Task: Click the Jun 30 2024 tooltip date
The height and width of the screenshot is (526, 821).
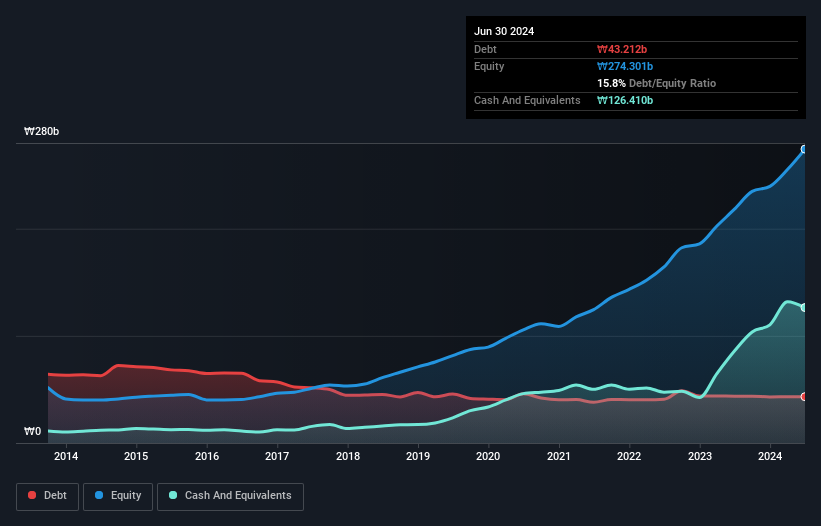Action: pyautogui.click(x=504, y=31)
